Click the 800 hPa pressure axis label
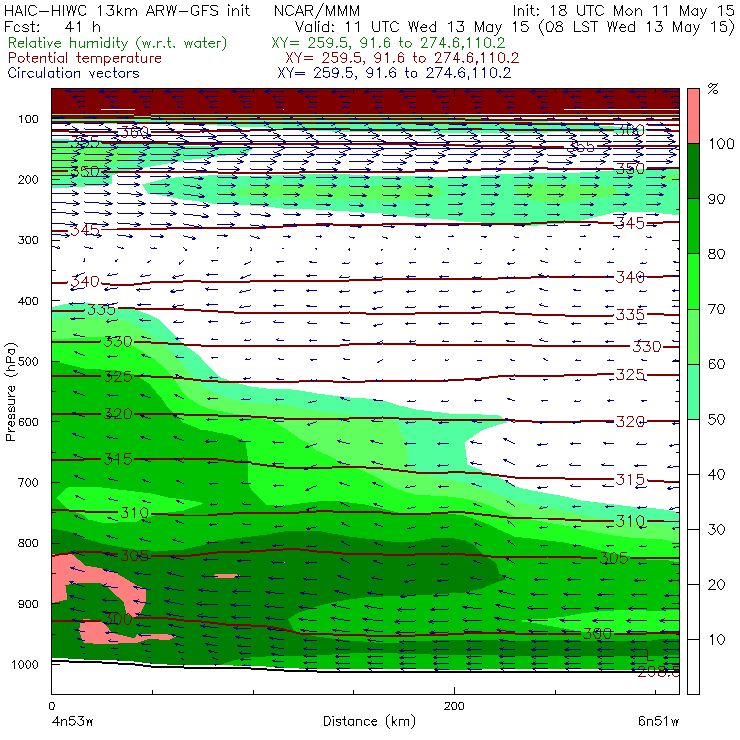 tap(28, 543)
